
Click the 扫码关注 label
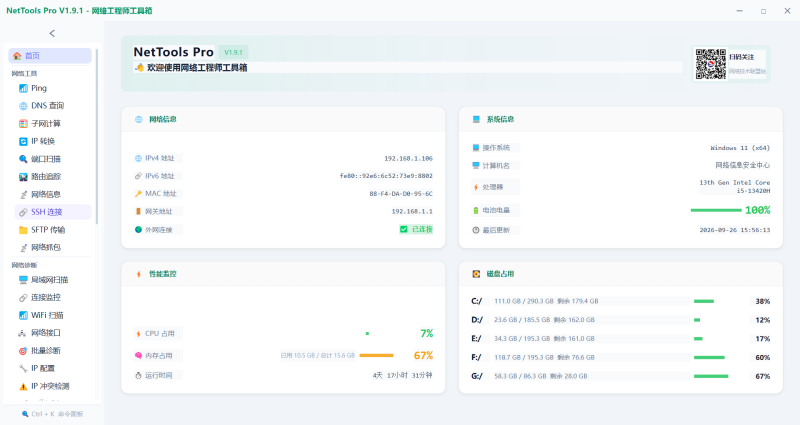pyautogui.click(x=741, y=57)
